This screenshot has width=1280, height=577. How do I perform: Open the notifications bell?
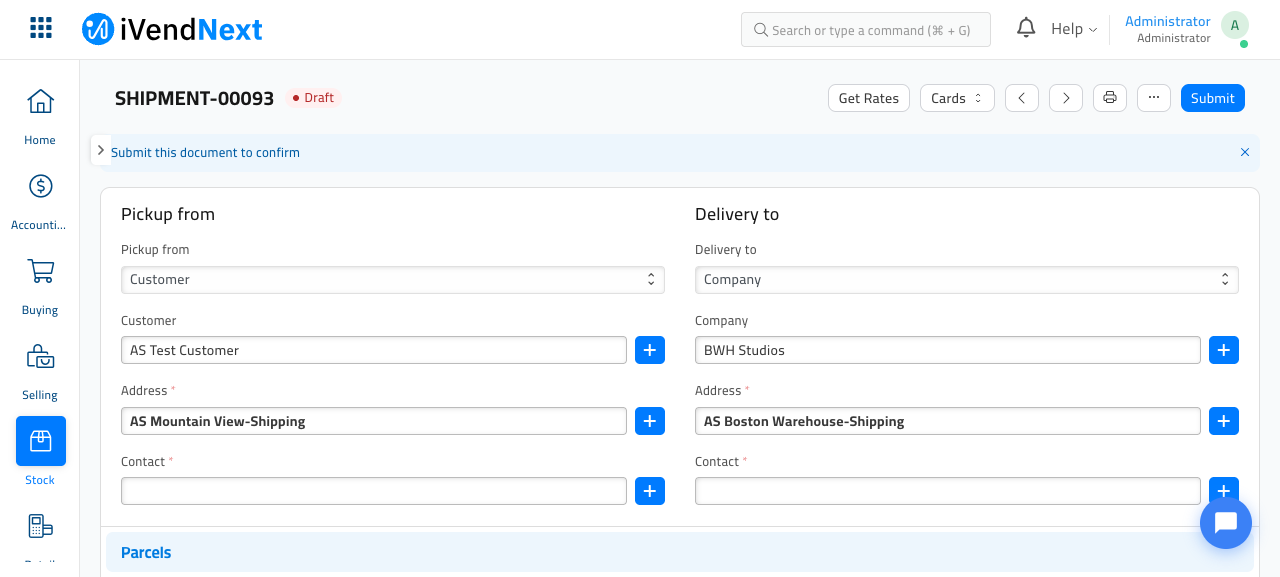click(x=1026, y=28)
